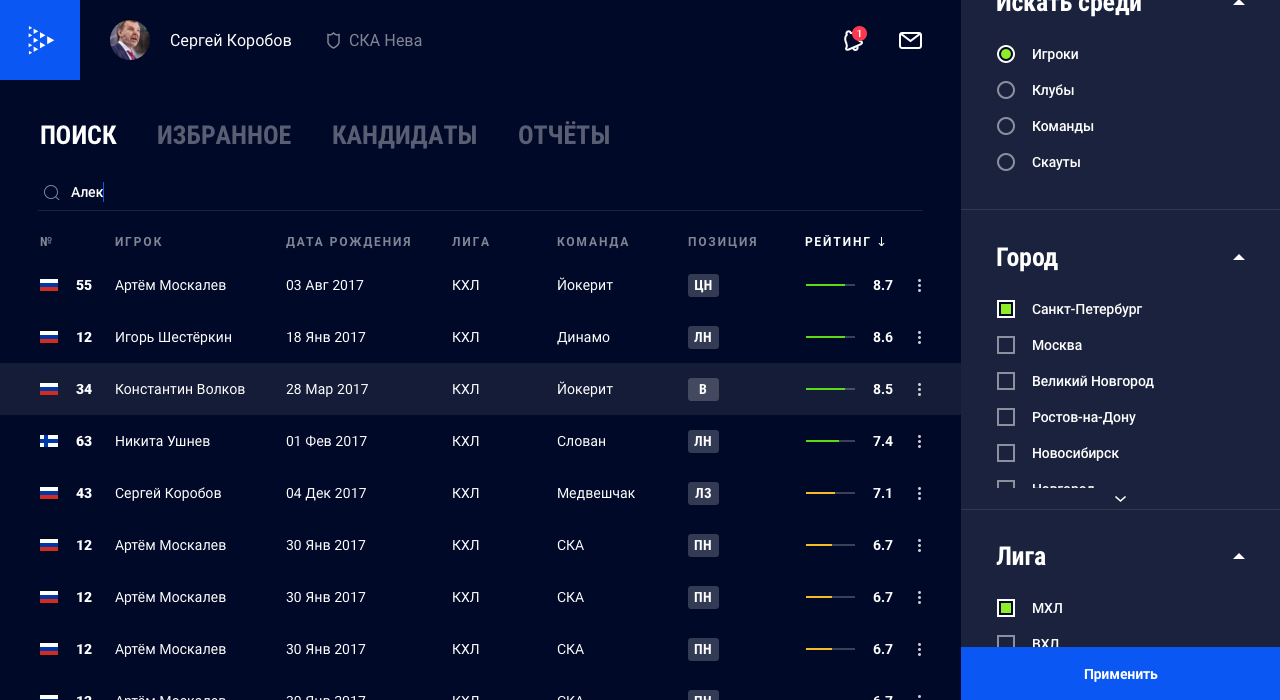The height and width of the screenshot is (700, 1280).
Task: Open more options for Сергей Коробов row
Action: [x=919, y=493]
